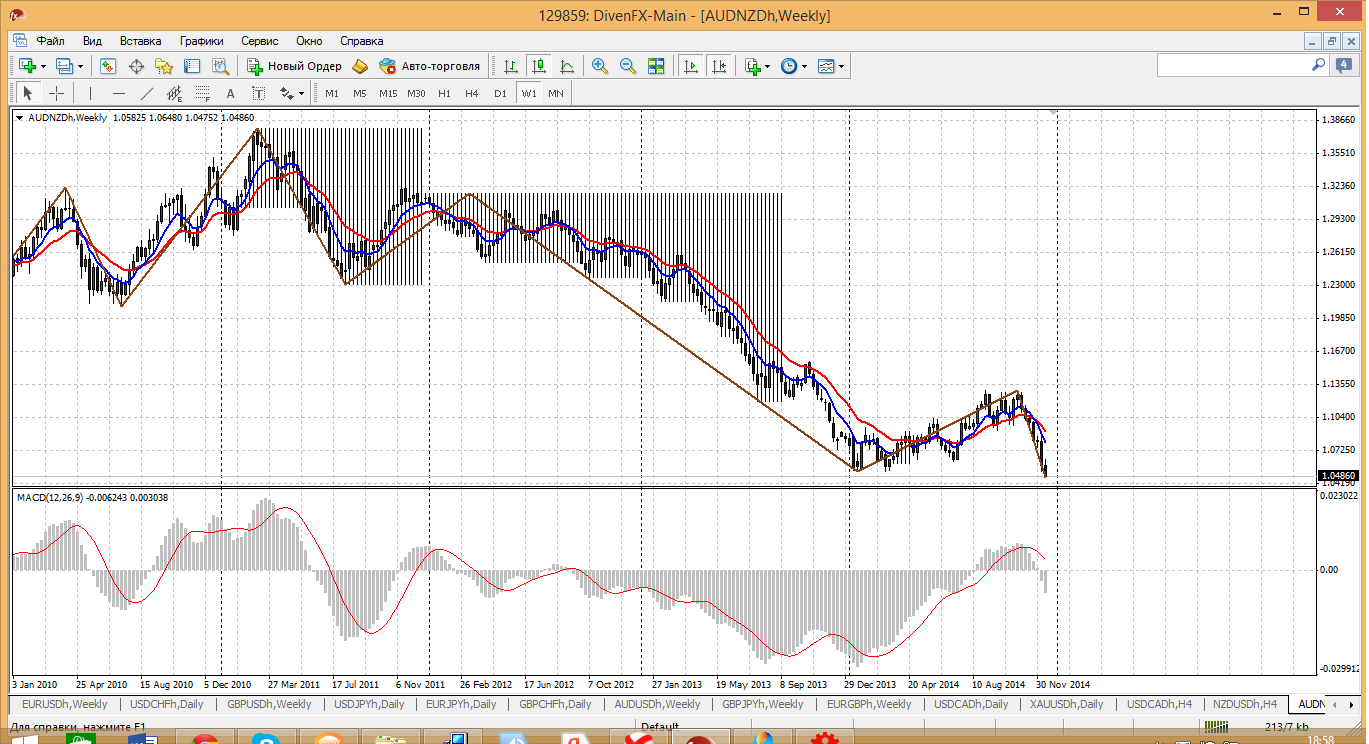Viewport: 1369px width, 744px height.
Task: Click the Default profile in status bar
Action: point(660,727)
